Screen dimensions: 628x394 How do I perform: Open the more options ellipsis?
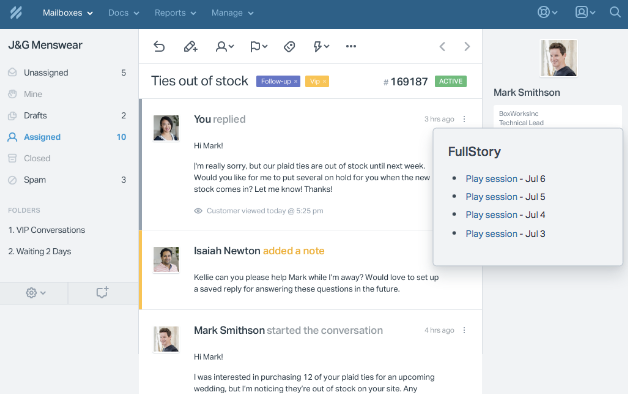pos(351,46)
